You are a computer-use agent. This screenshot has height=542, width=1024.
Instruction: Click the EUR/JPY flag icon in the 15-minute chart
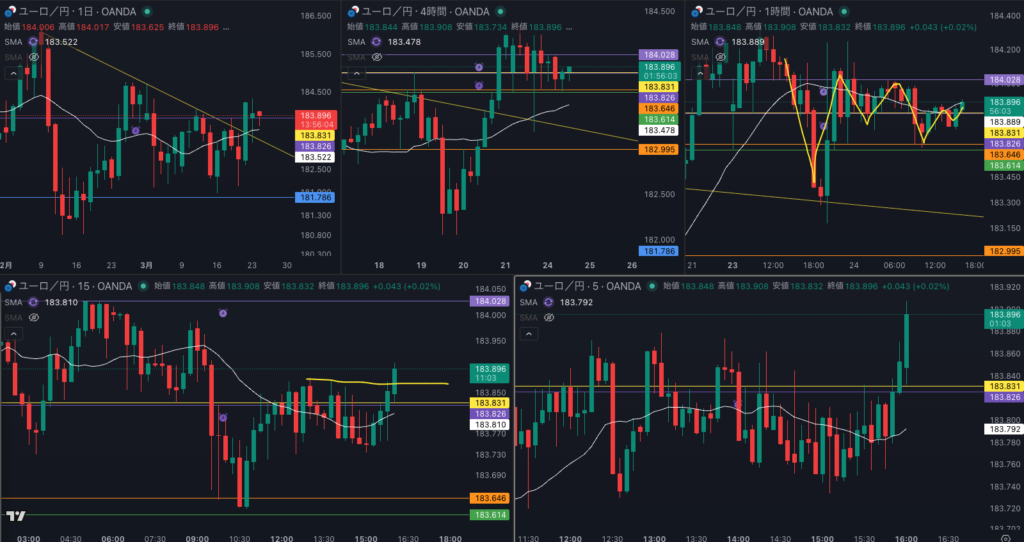click(x=10, y=286)
